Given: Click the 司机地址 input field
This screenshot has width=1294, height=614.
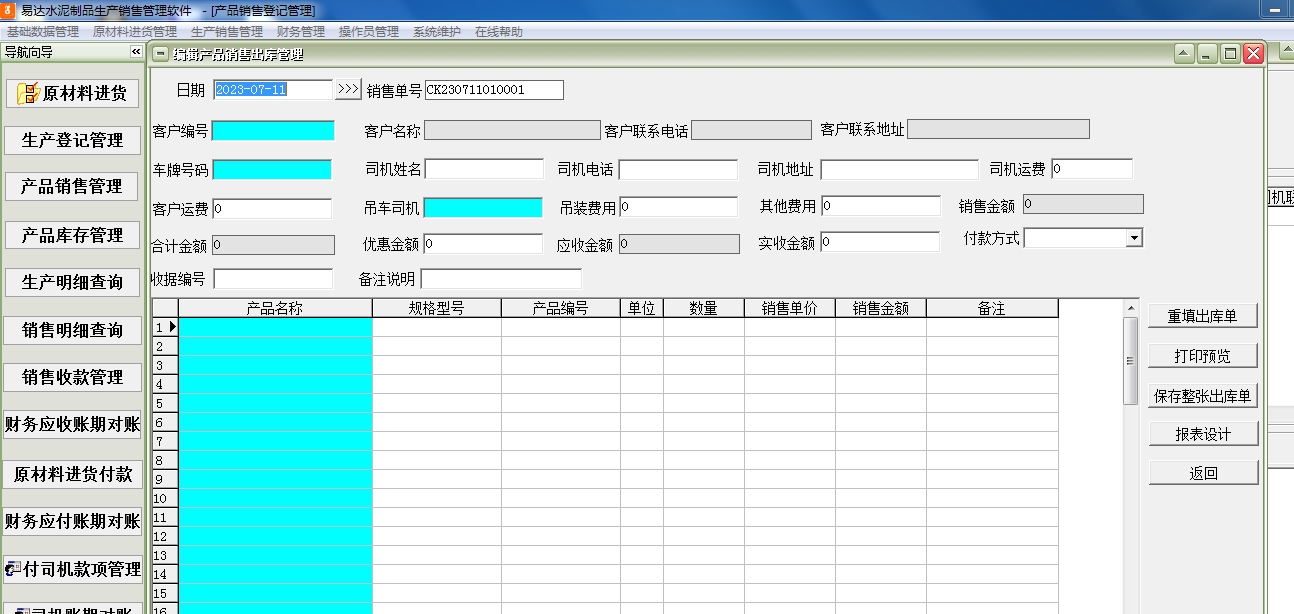Looking at the screenshot, I should pos(899,170).
